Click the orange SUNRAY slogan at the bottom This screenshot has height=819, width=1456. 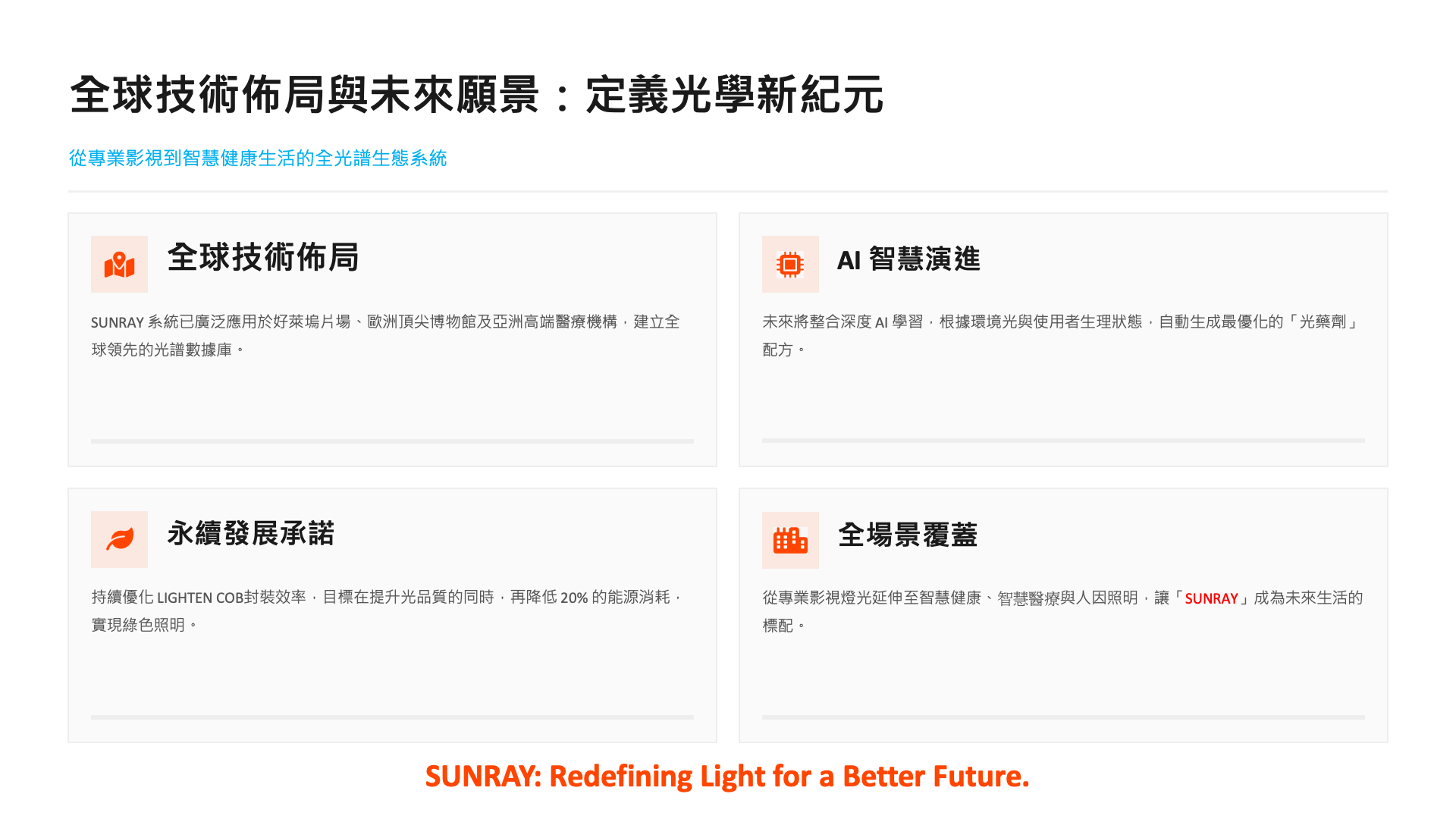point(726,777)
